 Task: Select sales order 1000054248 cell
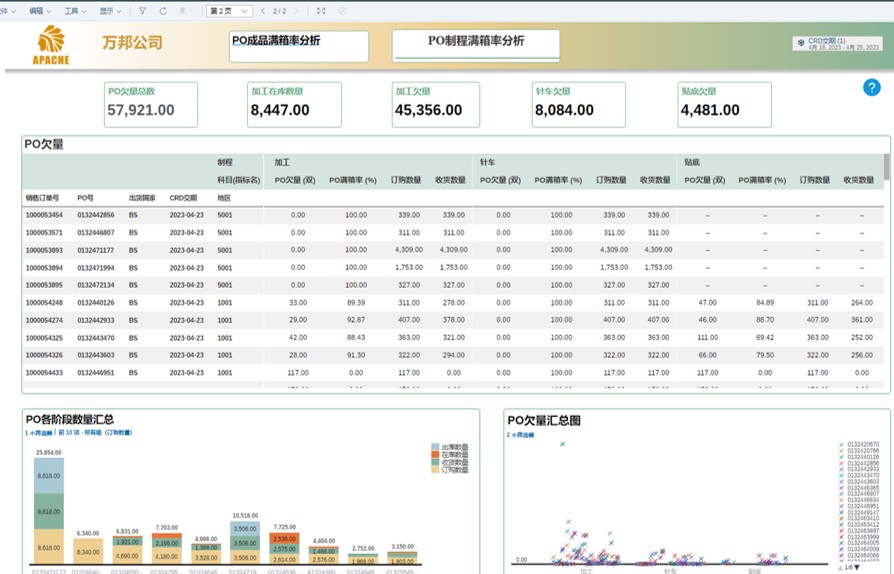point(44,303)
